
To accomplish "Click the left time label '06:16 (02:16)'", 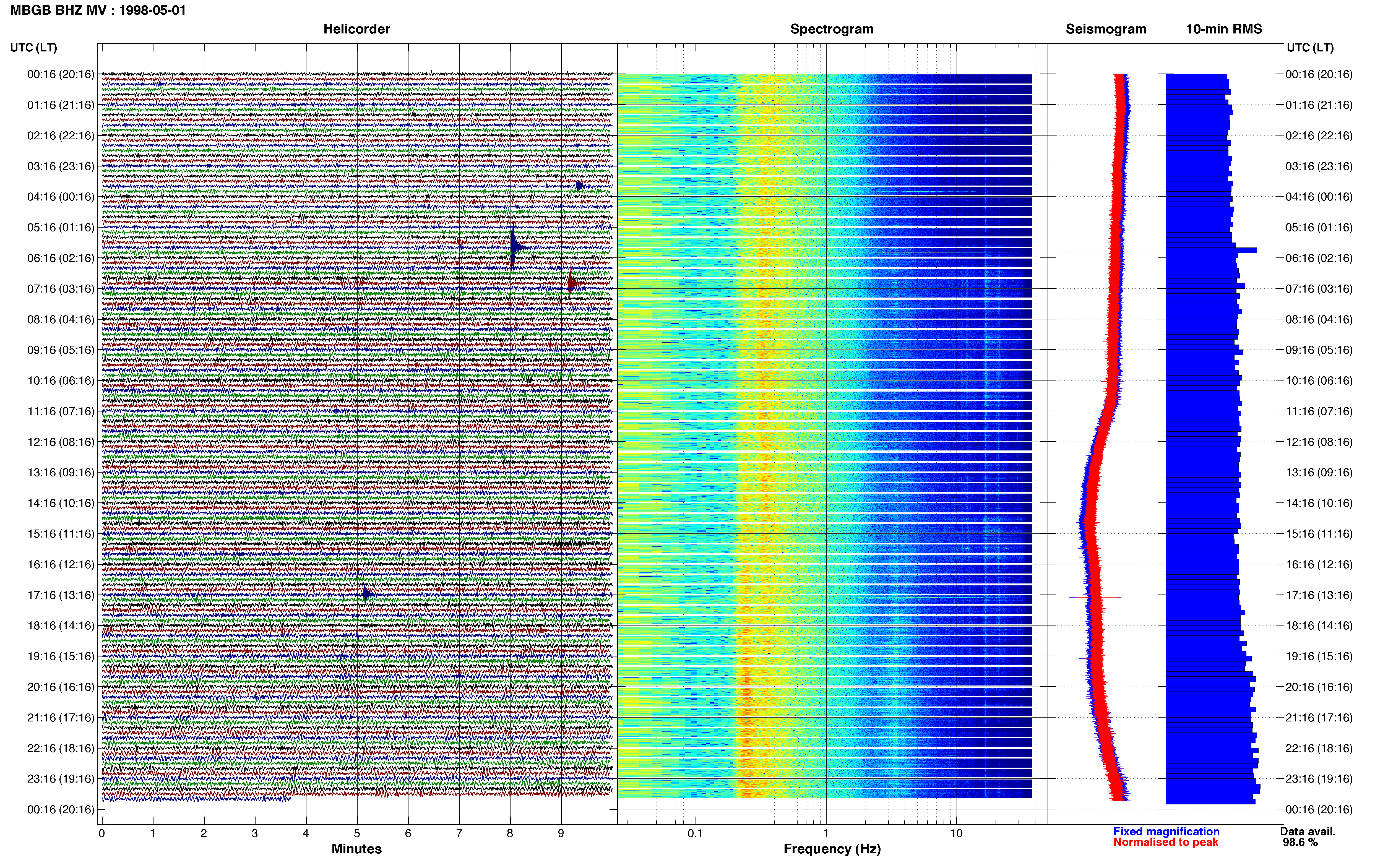I will (61, 258).
